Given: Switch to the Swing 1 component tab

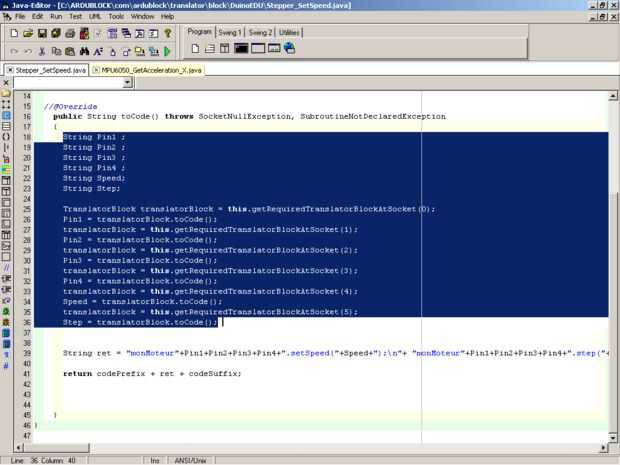Looking at the screenshot, I should tap(230, 32).
